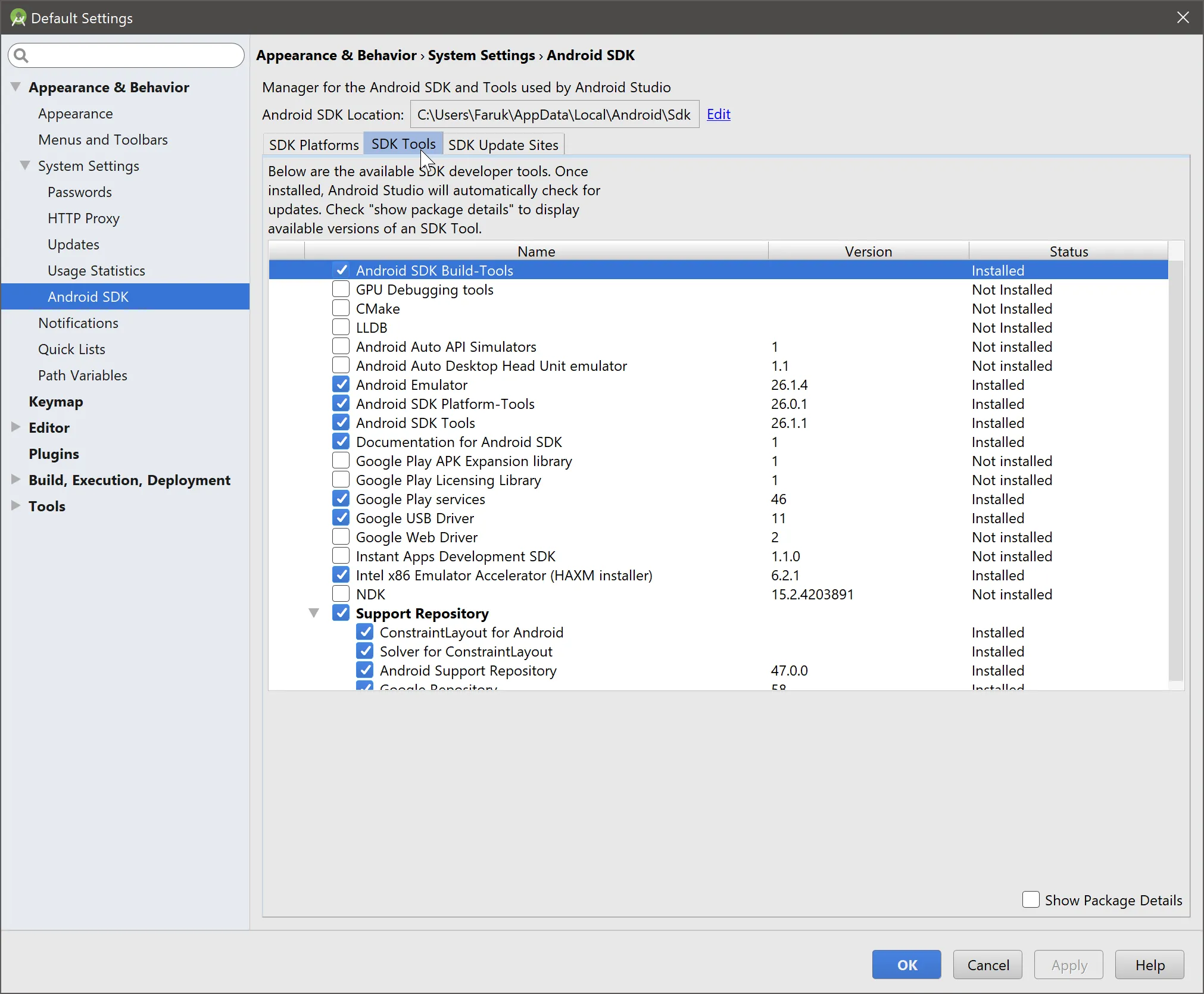Check Google Web Driver package

coord(339,536)
